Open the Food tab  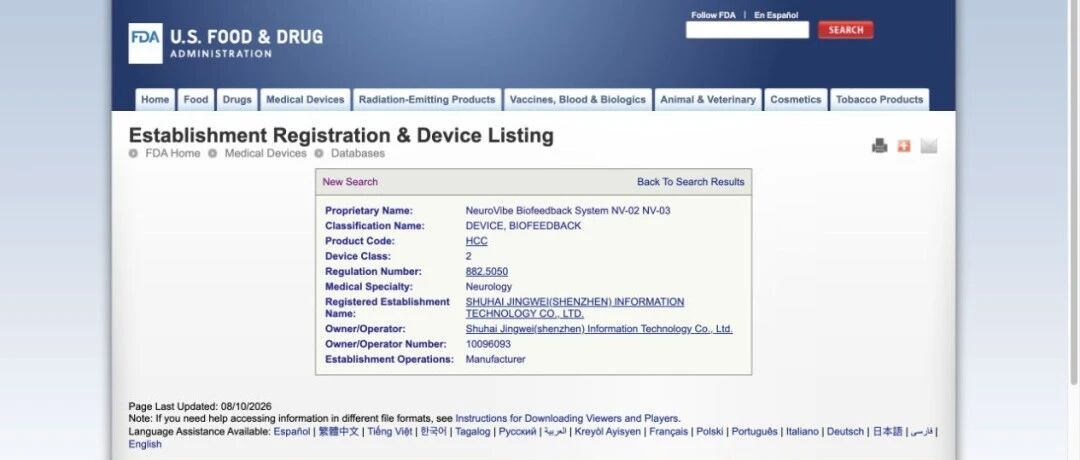click(x=196, y=99)
